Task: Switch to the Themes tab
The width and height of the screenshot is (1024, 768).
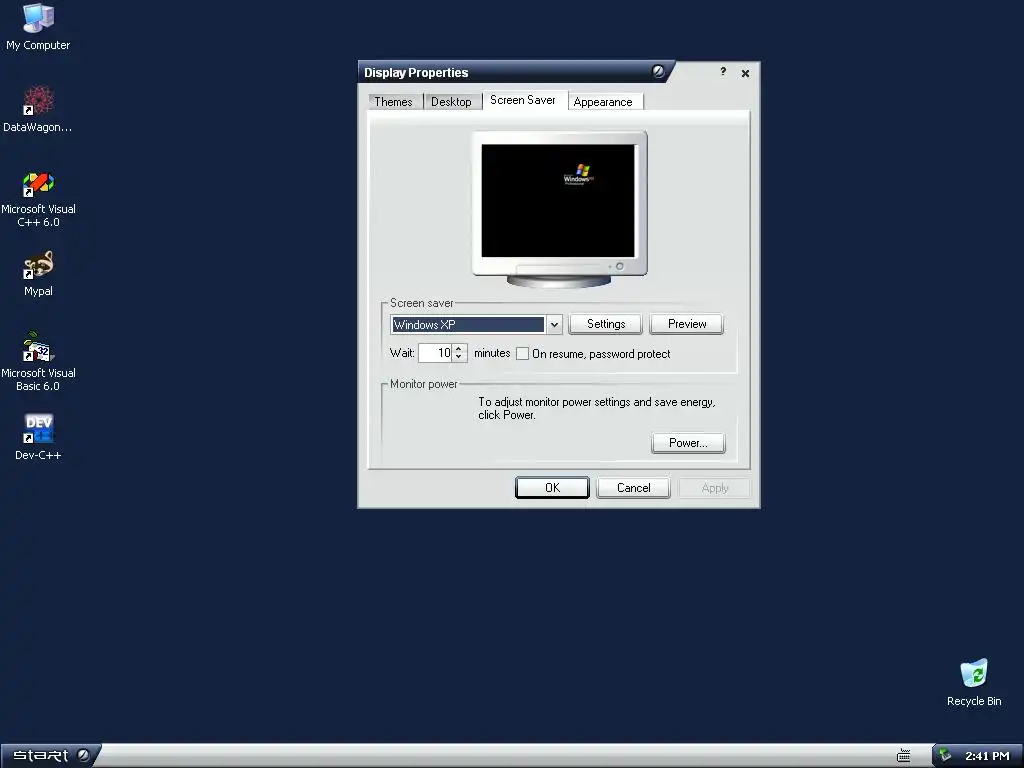Action: (x=393, y=102)
